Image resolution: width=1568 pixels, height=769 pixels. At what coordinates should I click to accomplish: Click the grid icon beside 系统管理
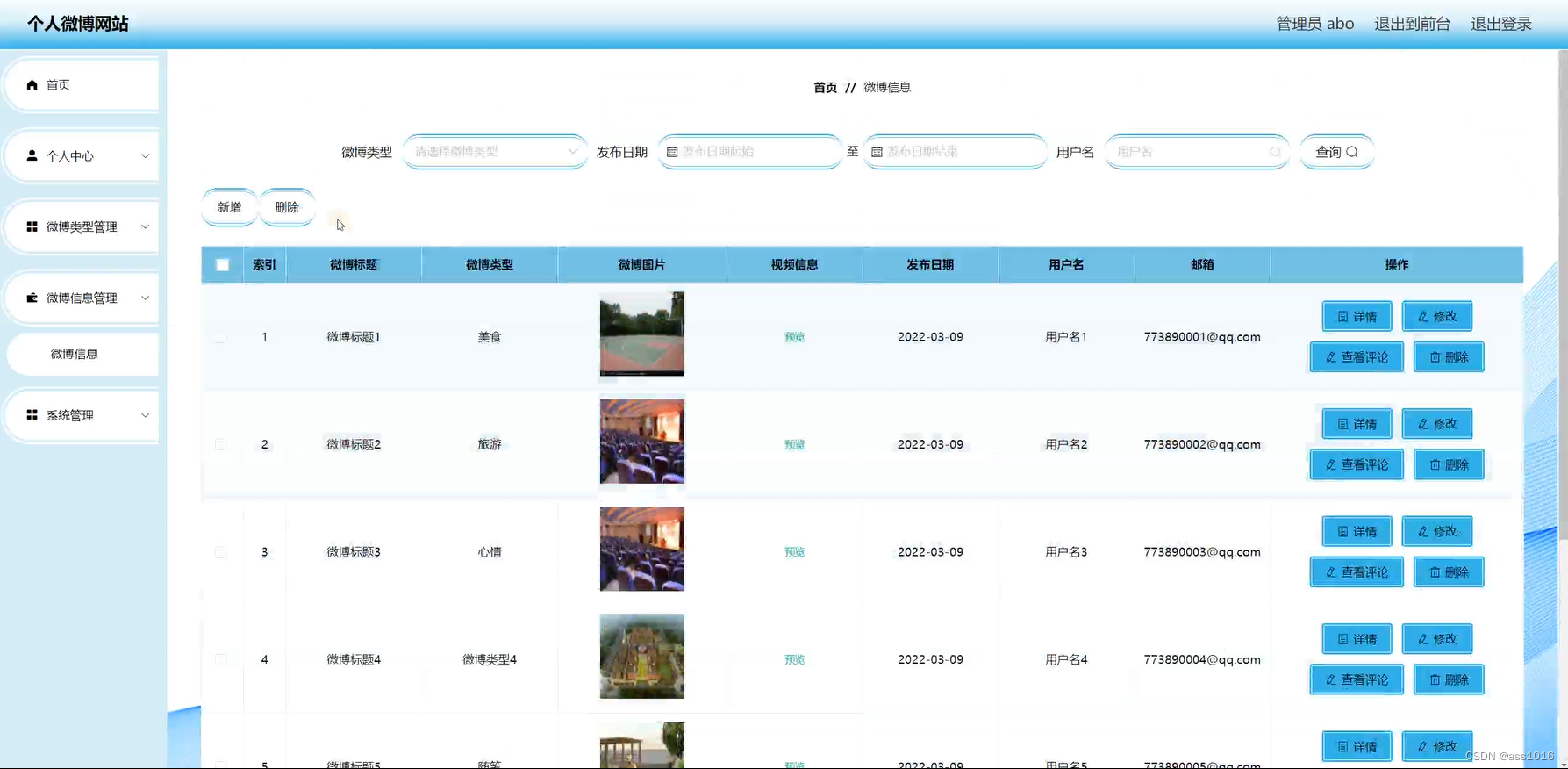point(32,414)
